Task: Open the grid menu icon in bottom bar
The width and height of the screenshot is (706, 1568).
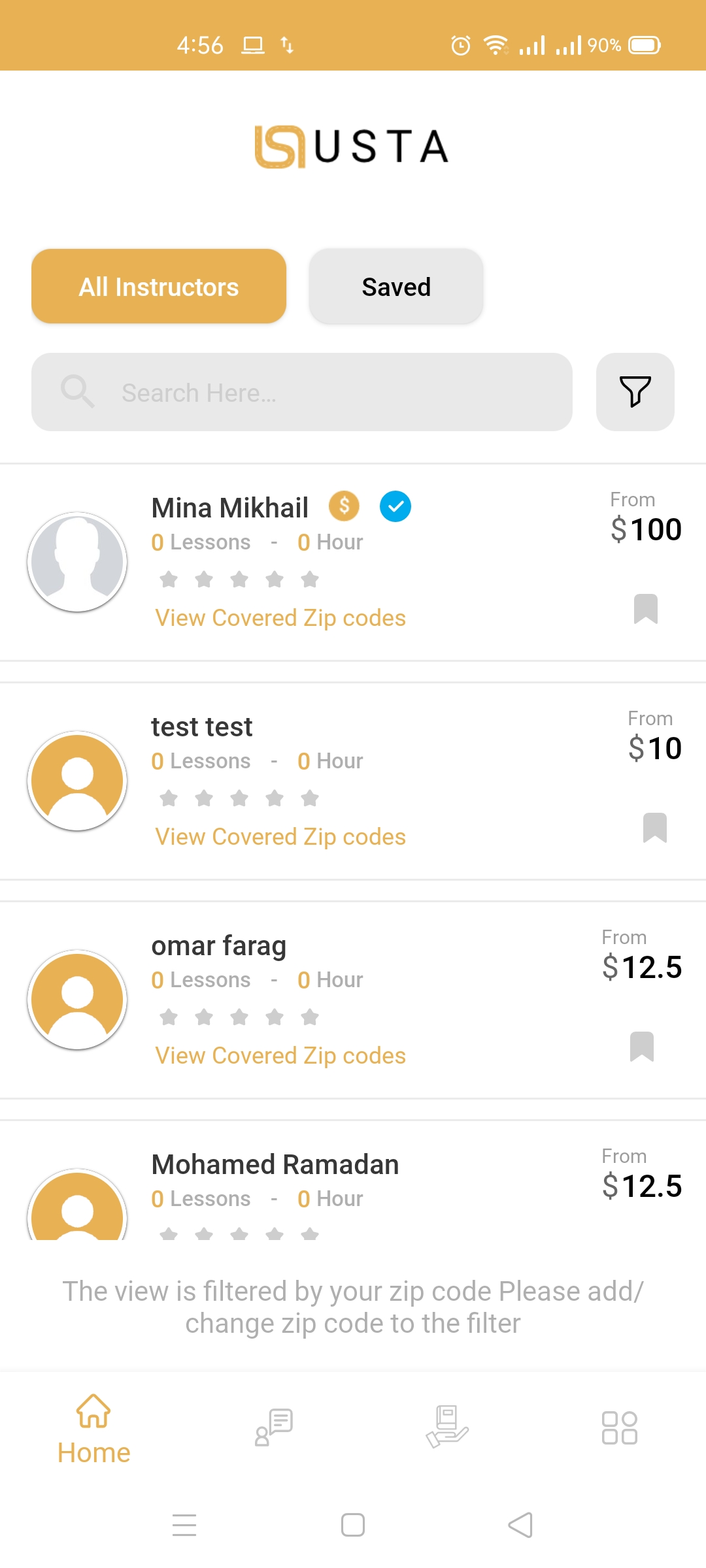Action: (619, 1428)
